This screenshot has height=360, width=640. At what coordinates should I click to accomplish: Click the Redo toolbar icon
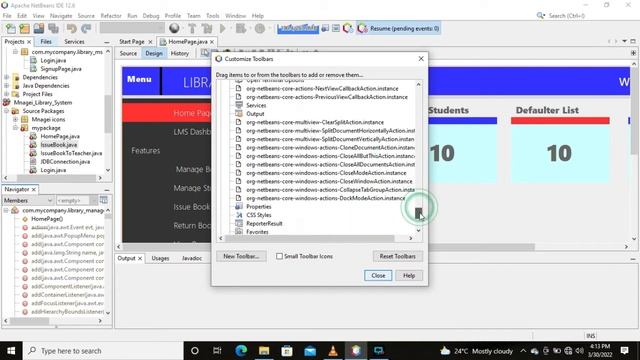(x=86, y=29)
